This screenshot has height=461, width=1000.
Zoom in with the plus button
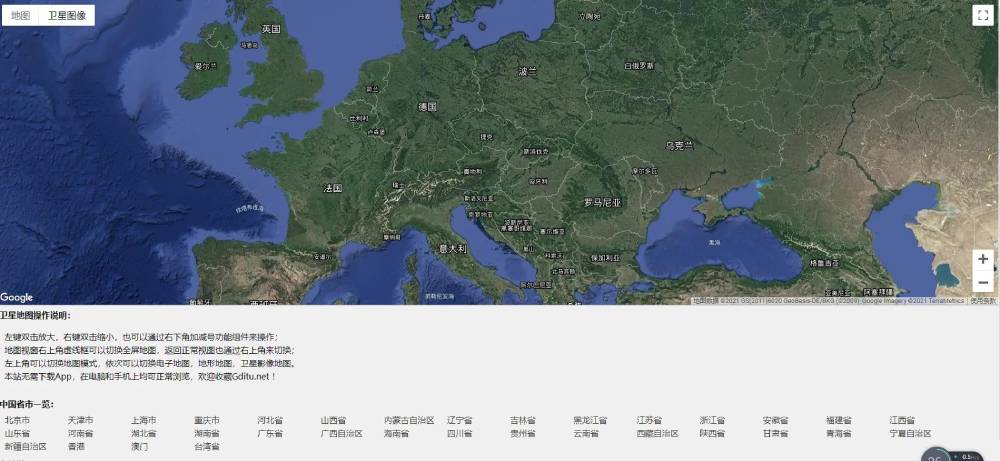pyautogui.click(x=983, y=259)
